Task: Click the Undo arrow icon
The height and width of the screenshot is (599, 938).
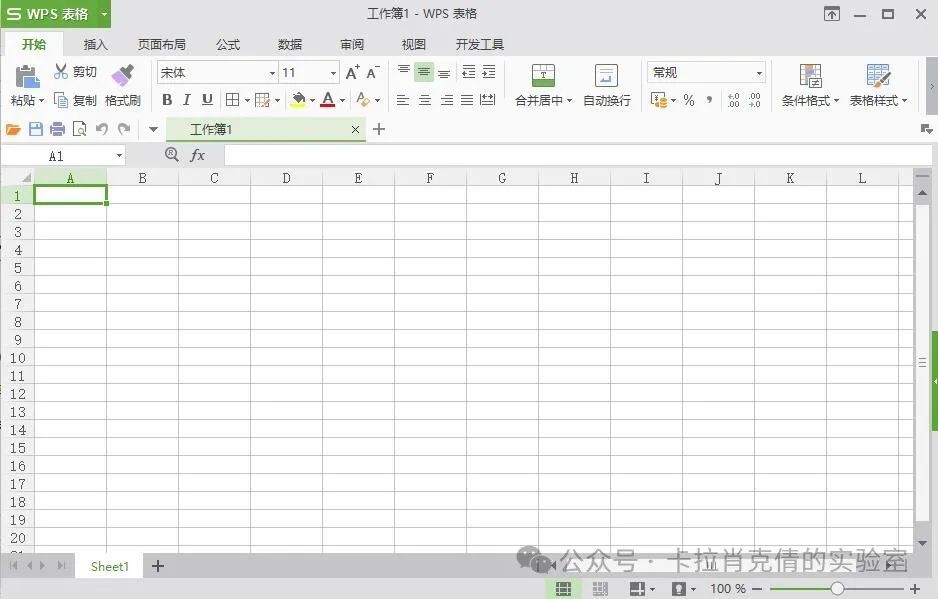Action: pyautogui.click(x=101, y=129)
